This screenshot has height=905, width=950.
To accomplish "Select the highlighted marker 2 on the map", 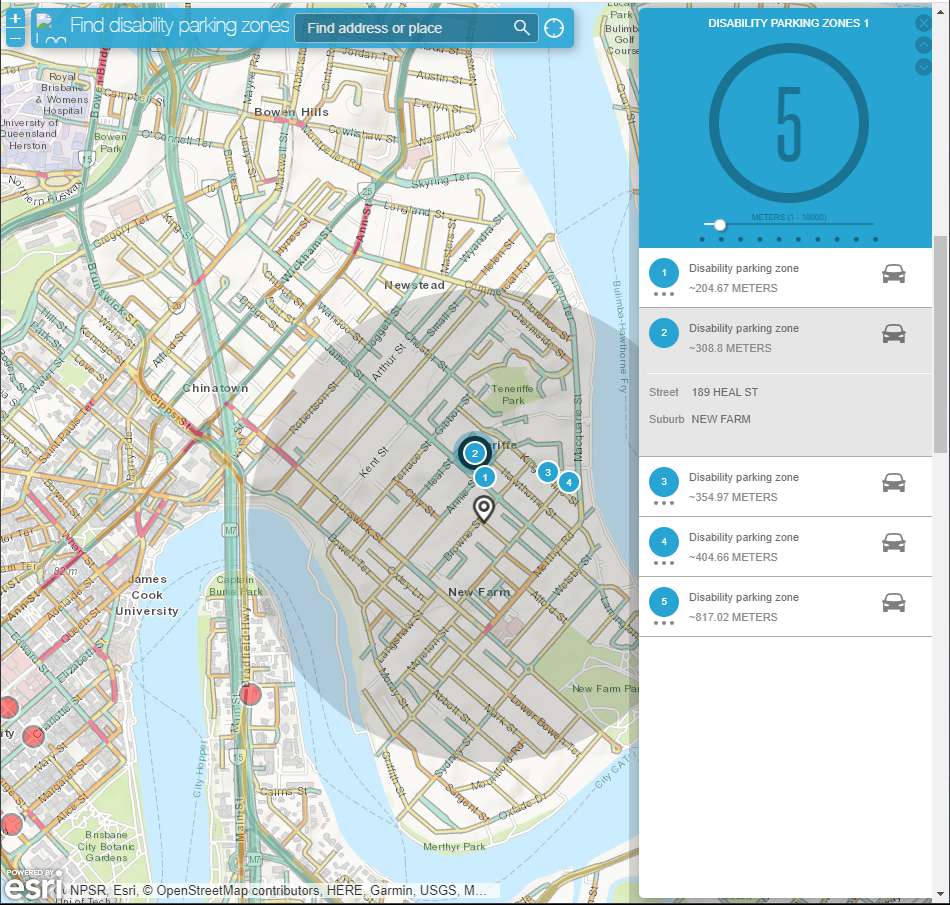I will coord(474,453).
